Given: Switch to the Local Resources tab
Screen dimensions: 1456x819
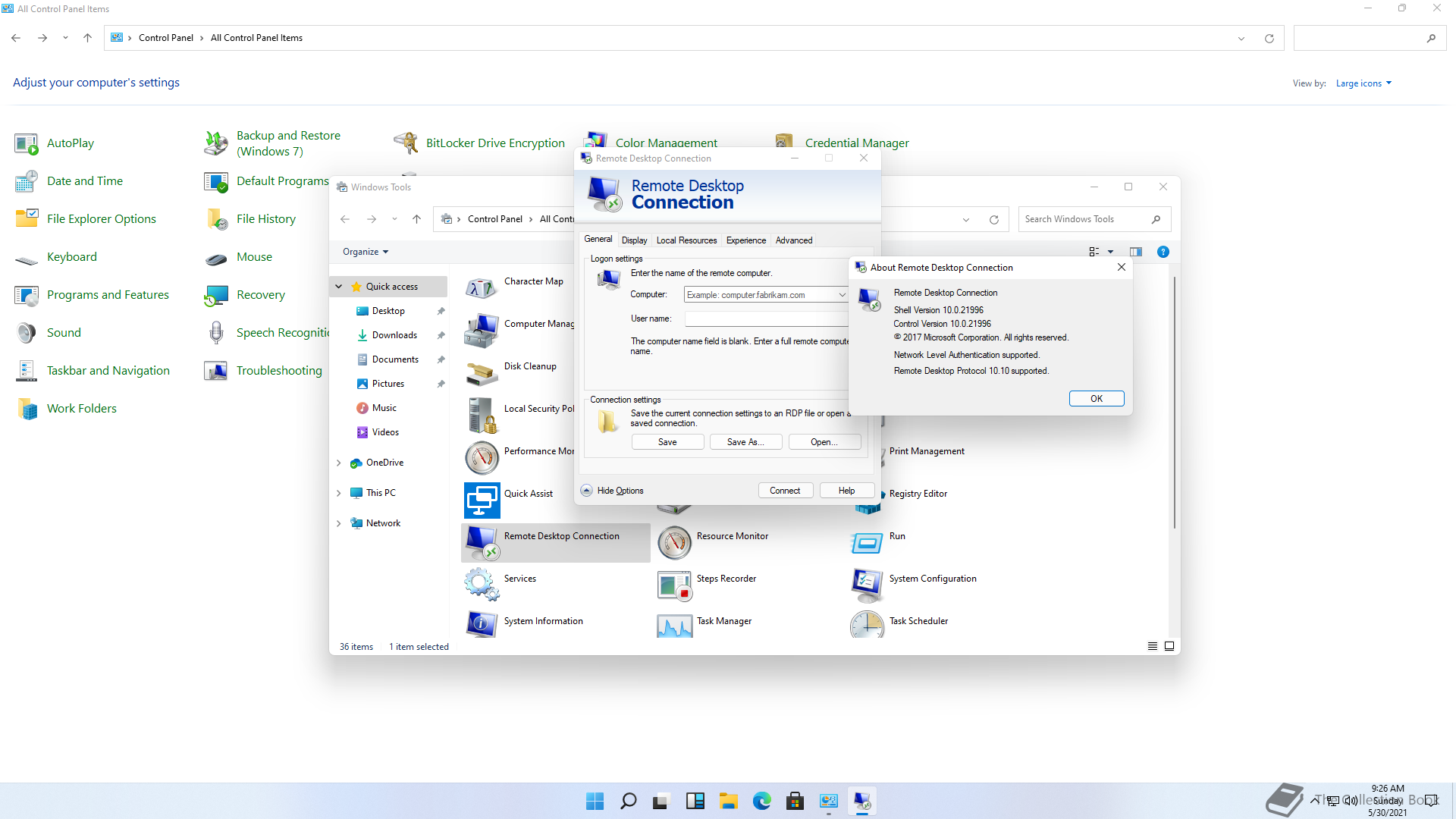Looking at the screenshot, I should point(686,240).
